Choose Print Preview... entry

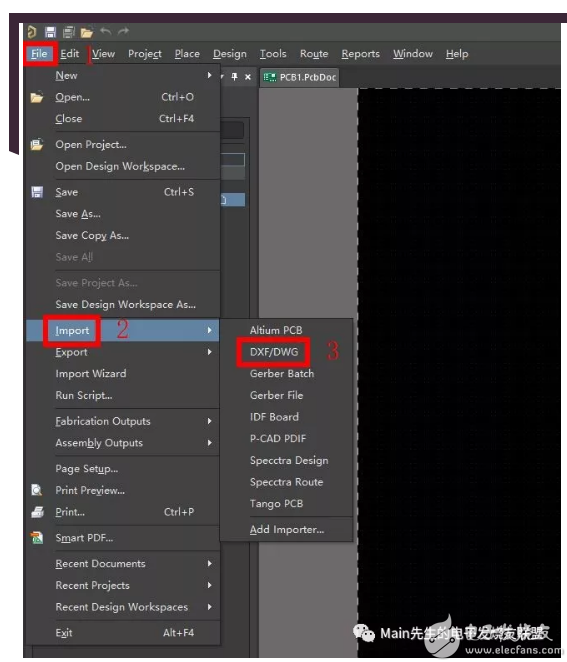(x=123, y=491)
